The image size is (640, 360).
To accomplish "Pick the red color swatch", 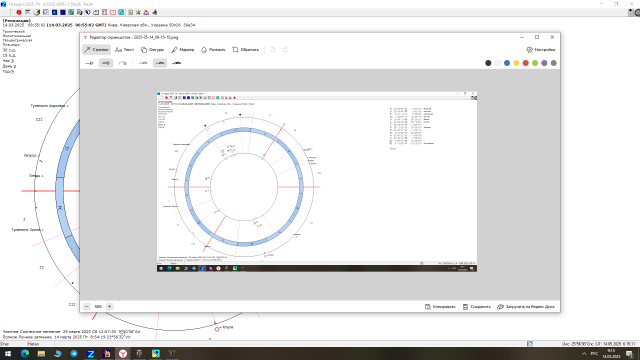I will click(x=526, y=63).
